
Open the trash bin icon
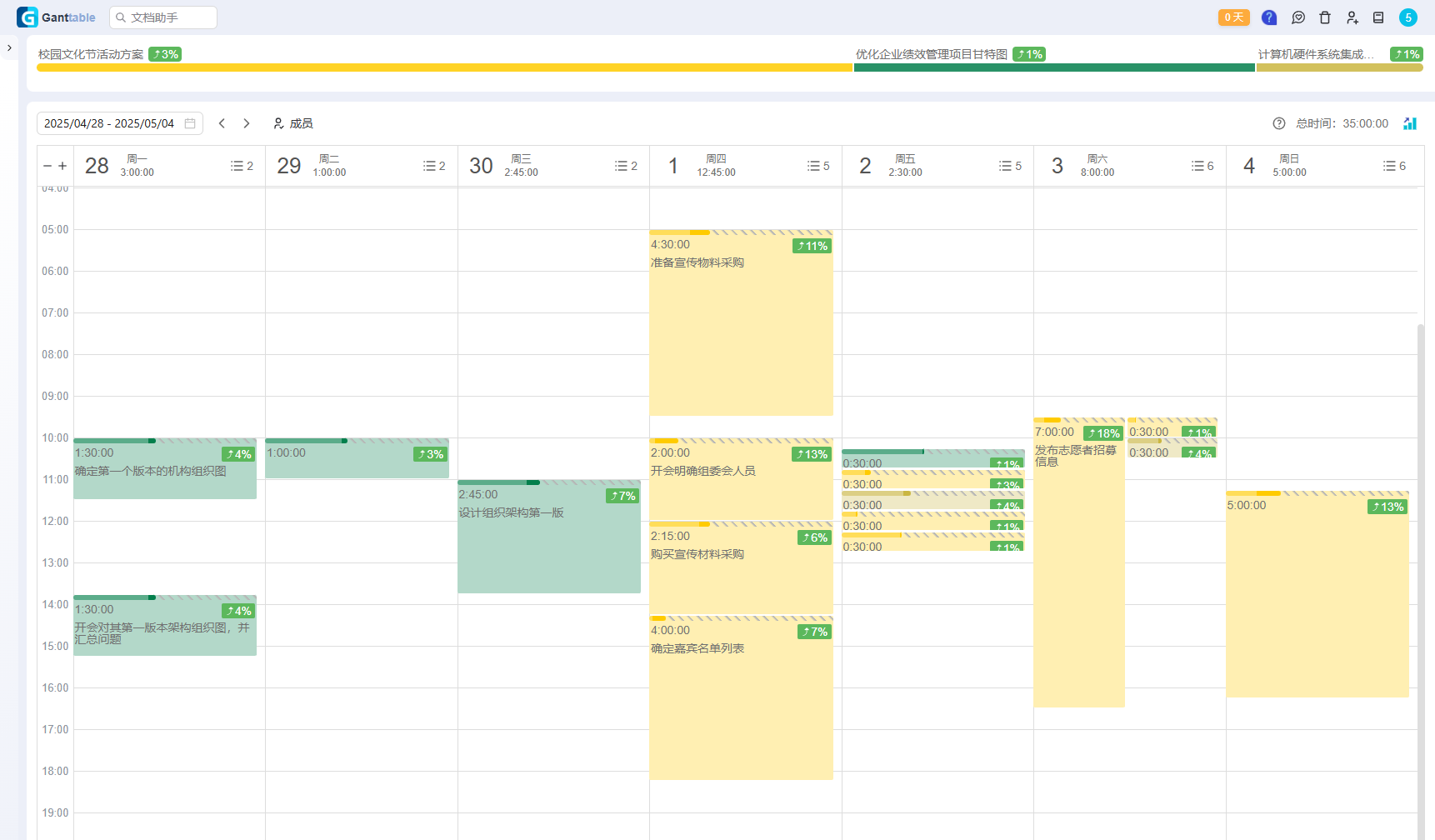tap(1325, 17)
